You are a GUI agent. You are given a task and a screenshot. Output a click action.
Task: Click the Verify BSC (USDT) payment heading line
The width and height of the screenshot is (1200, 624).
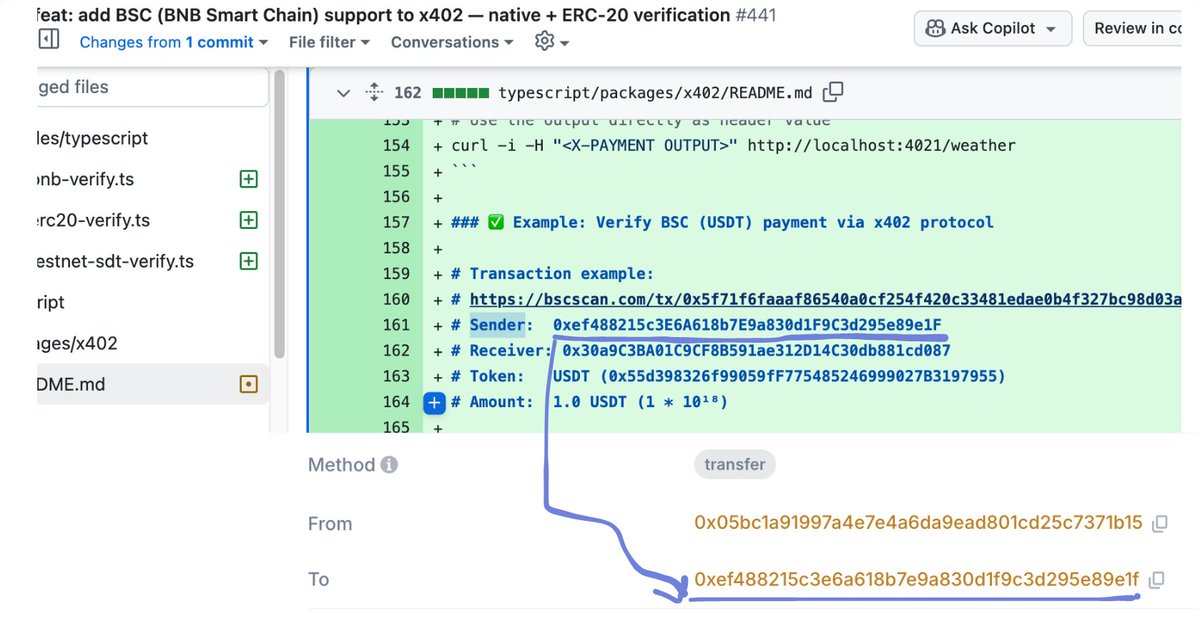pos(722,222)
